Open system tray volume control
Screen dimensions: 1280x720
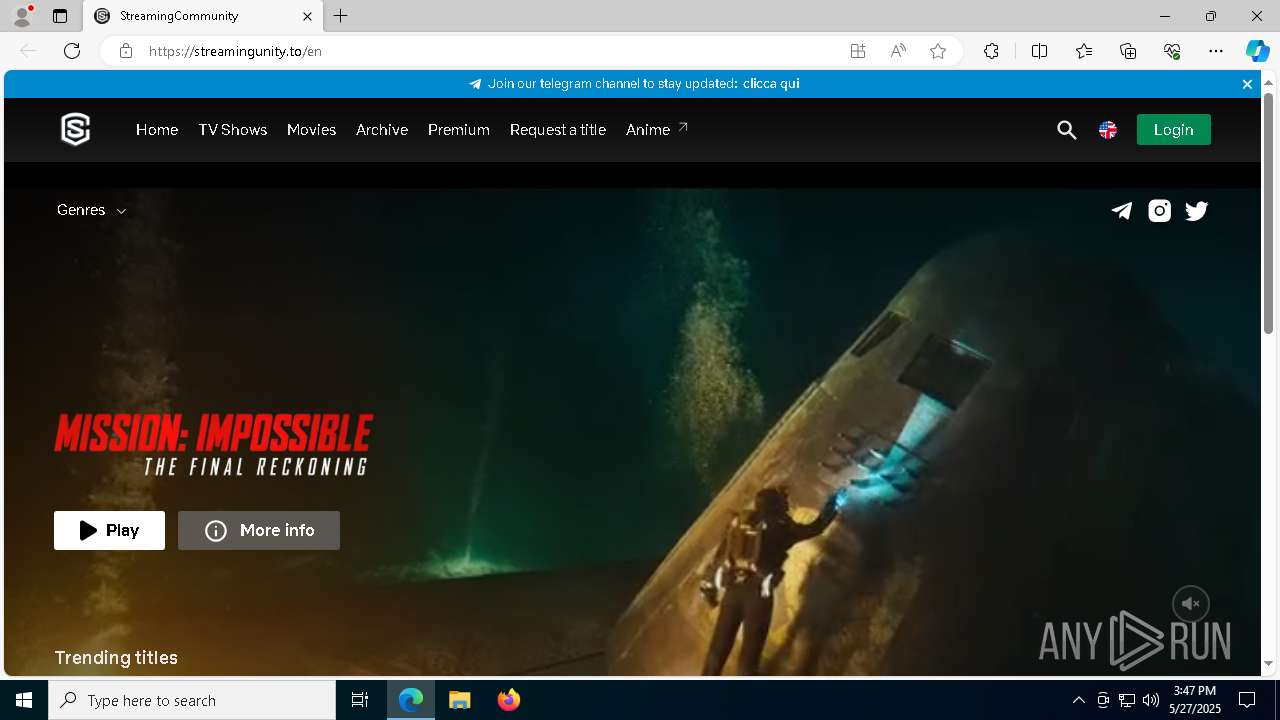click(x=1151, y=700)
